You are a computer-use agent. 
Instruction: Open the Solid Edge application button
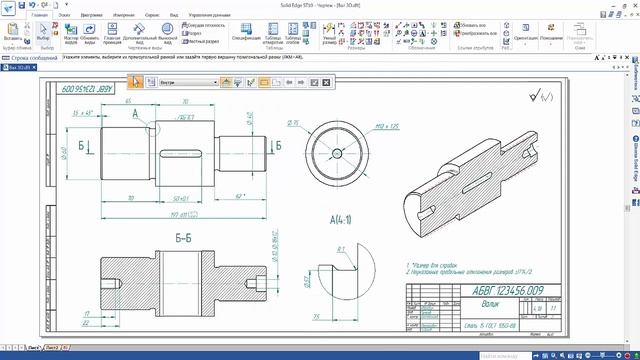[x=8, y=8]
